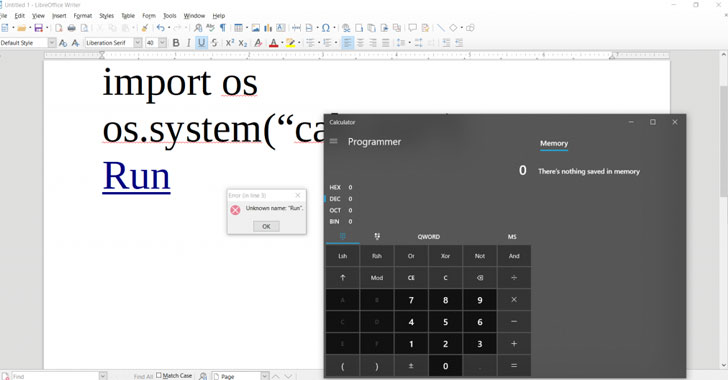Insert an image using toolbar icon
Viewport: 728px width, 380px height.
(256, 28)
